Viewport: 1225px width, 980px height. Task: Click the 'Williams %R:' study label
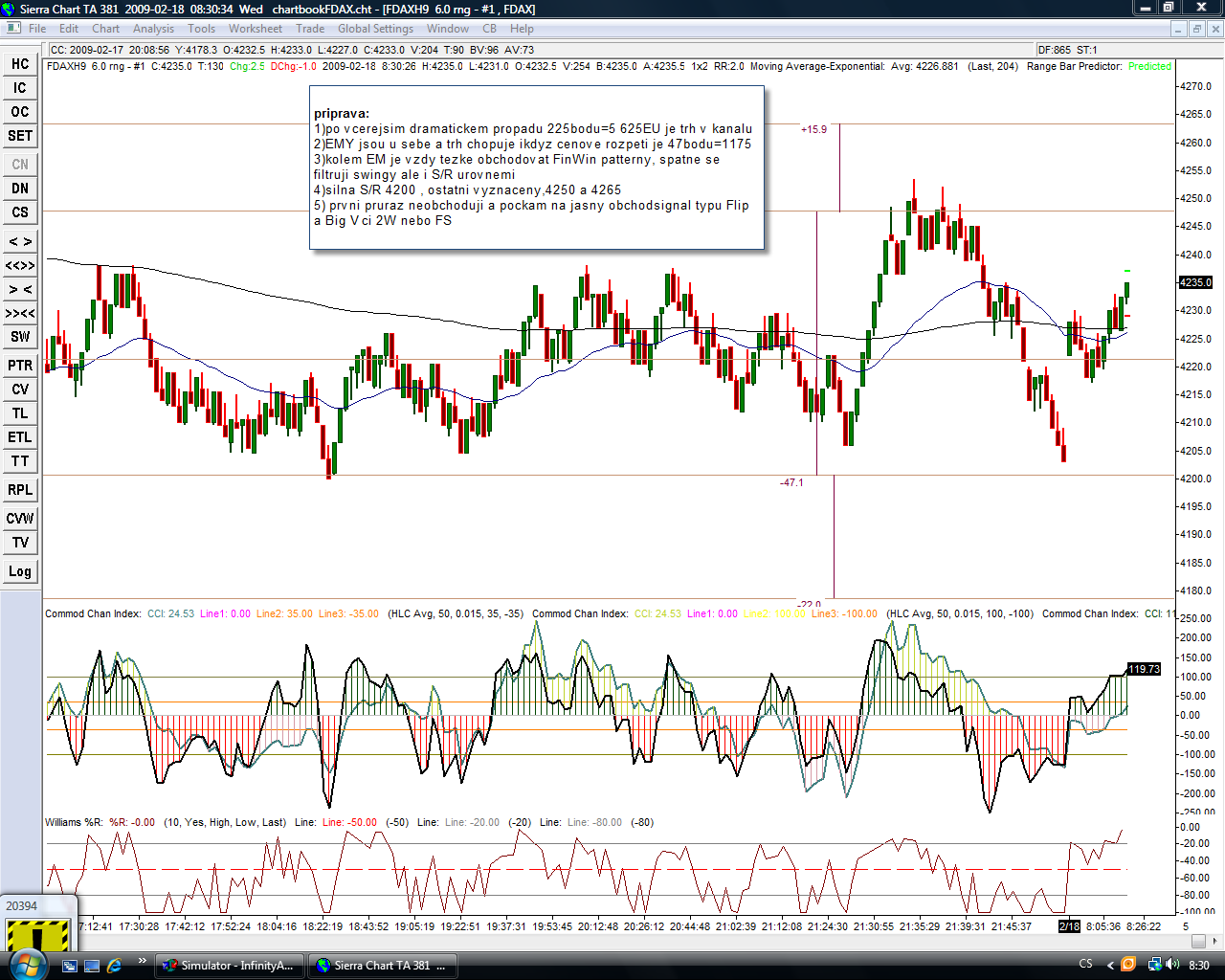pyautogui.click(x=76, y=822)
